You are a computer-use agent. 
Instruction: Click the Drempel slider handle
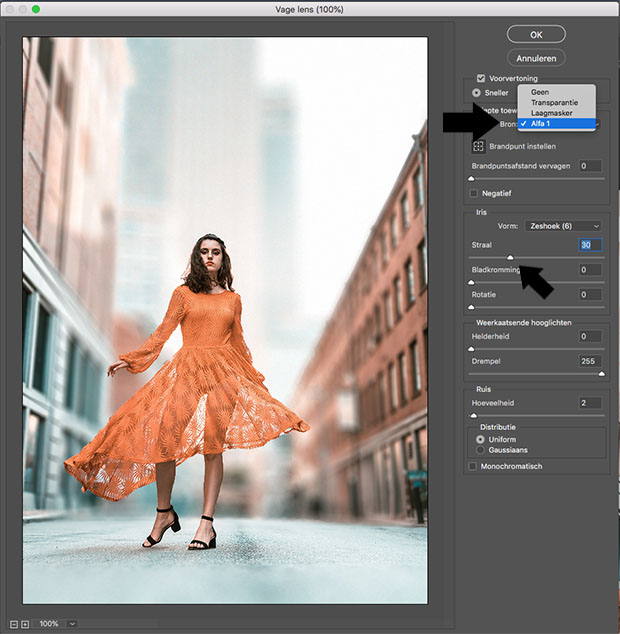[x=602, y=373]
